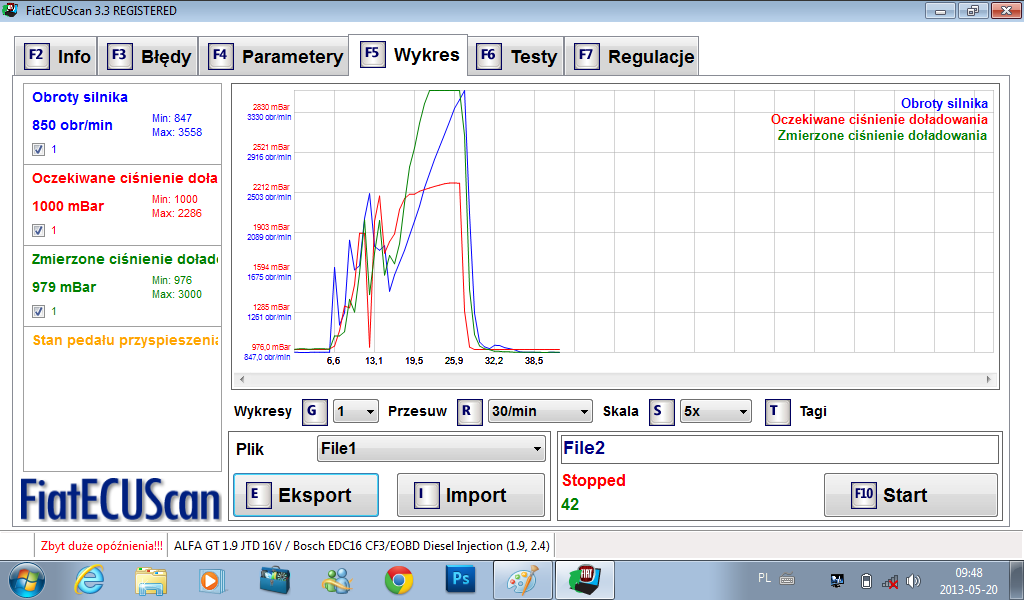Switch to the Paint taskbar window
1024x600 pixels.
(522, 580)
